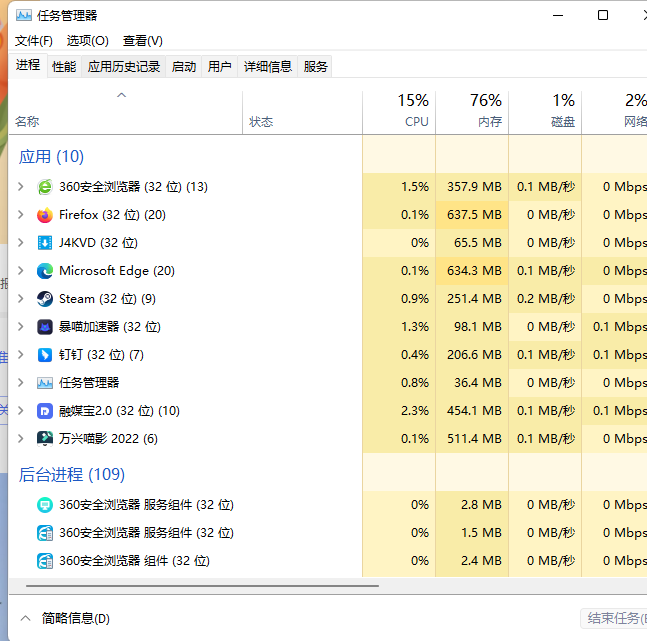
Task: Expand the Steam (32 位) (9) group
Action: (21, 299)
